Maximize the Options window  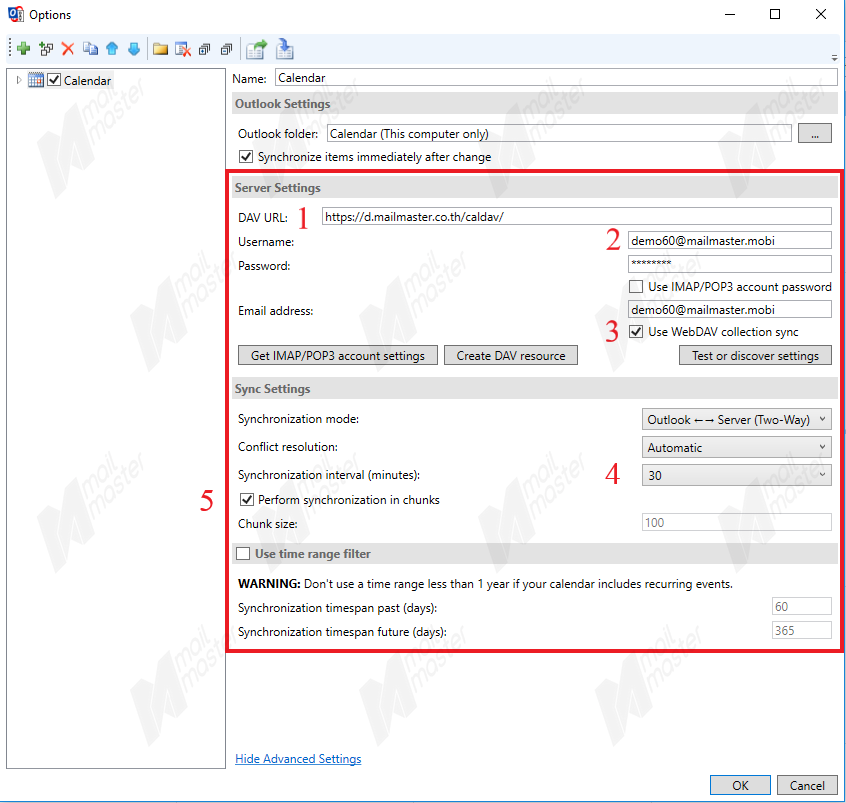(775, 14)
